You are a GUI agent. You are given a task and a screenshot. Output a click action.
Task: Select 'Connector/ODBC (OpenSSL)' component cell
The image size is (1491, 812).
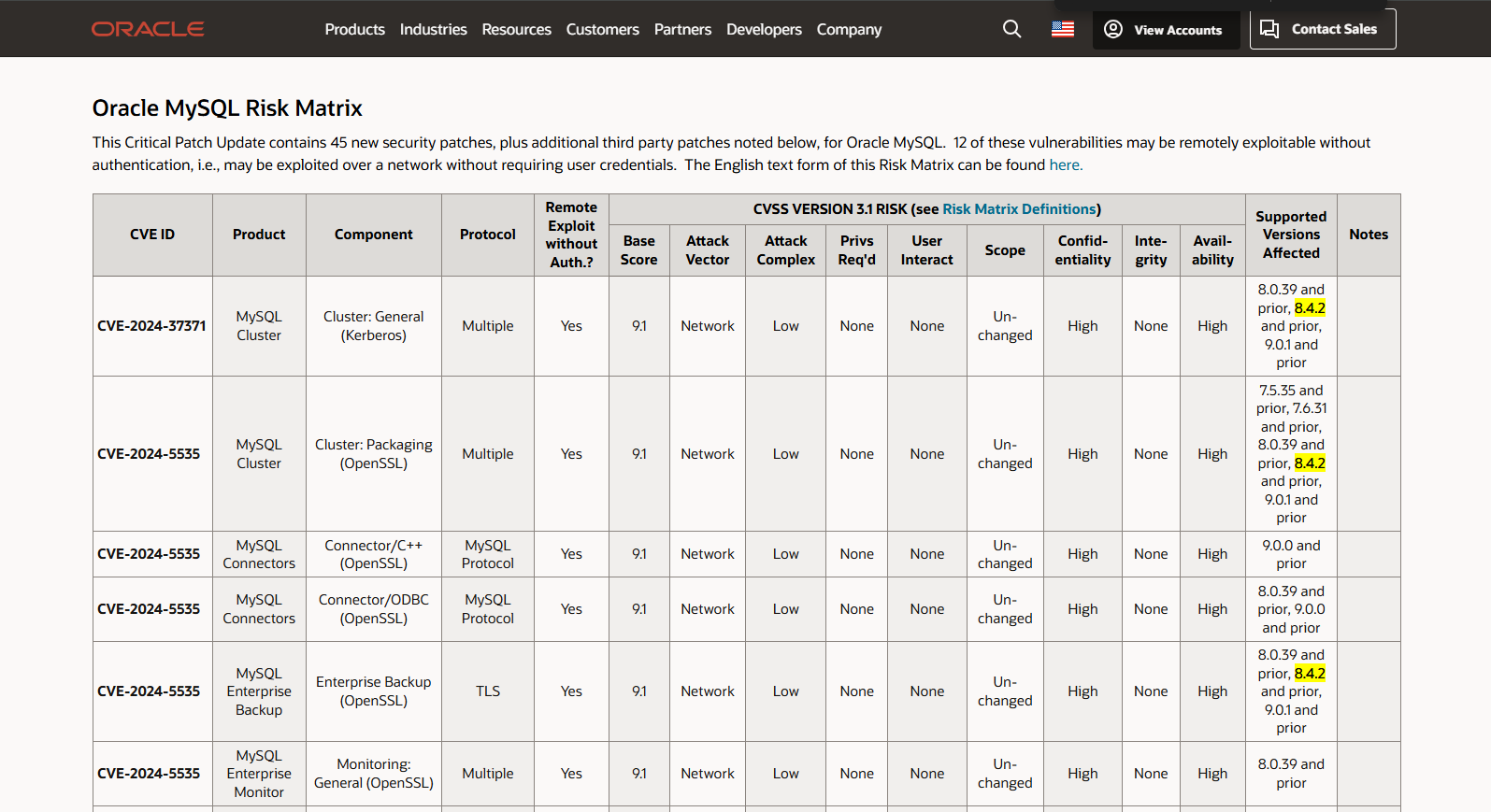point(374,609)
